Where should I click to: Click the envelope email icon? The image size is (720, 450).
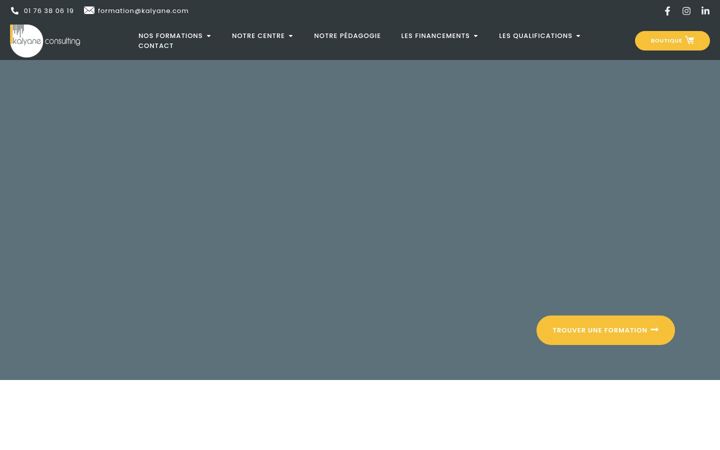click(89, 11)
